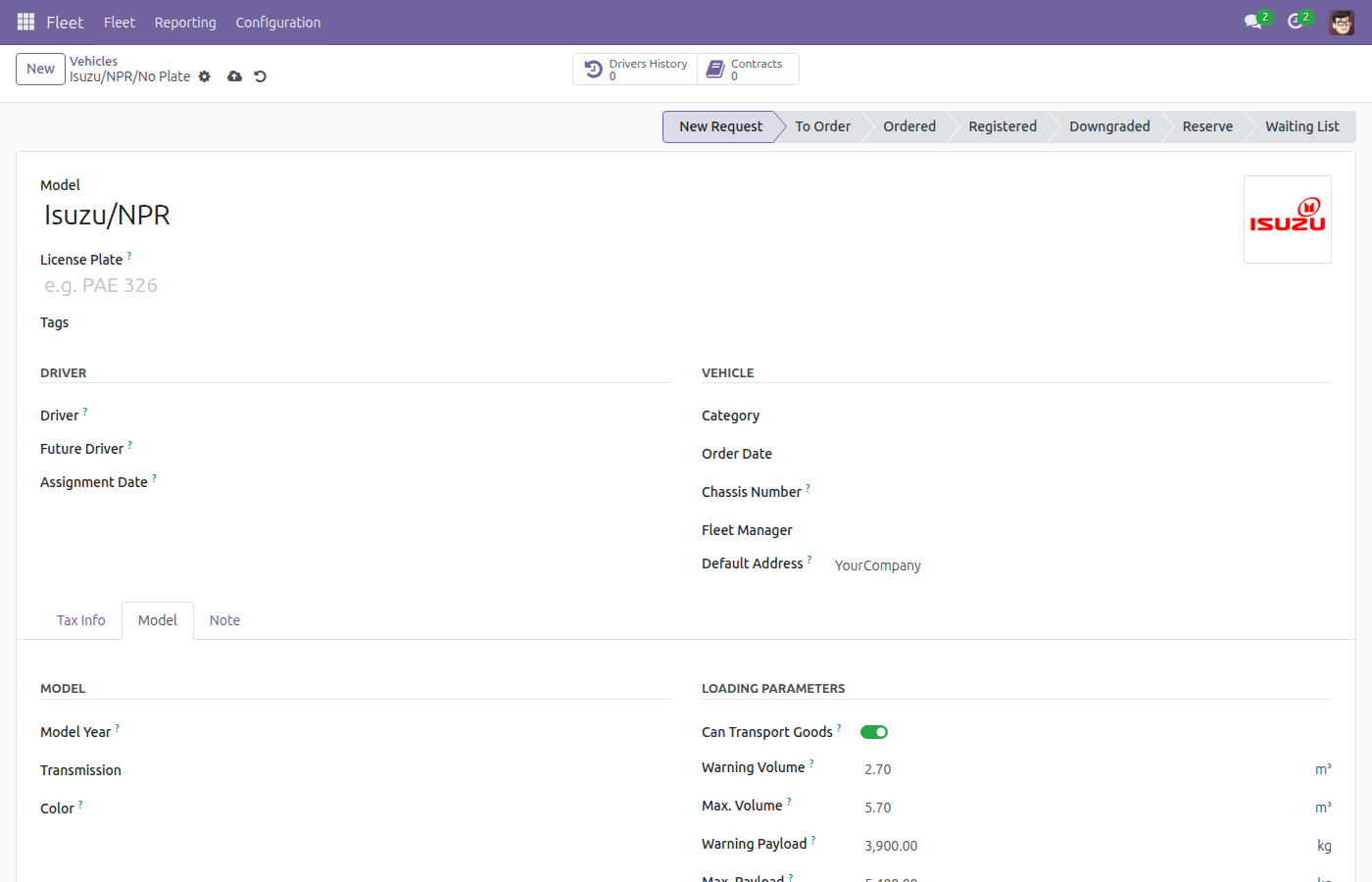Click the License Plate input field
Screen dimensions: 1372x882
[x=355, y=285]
